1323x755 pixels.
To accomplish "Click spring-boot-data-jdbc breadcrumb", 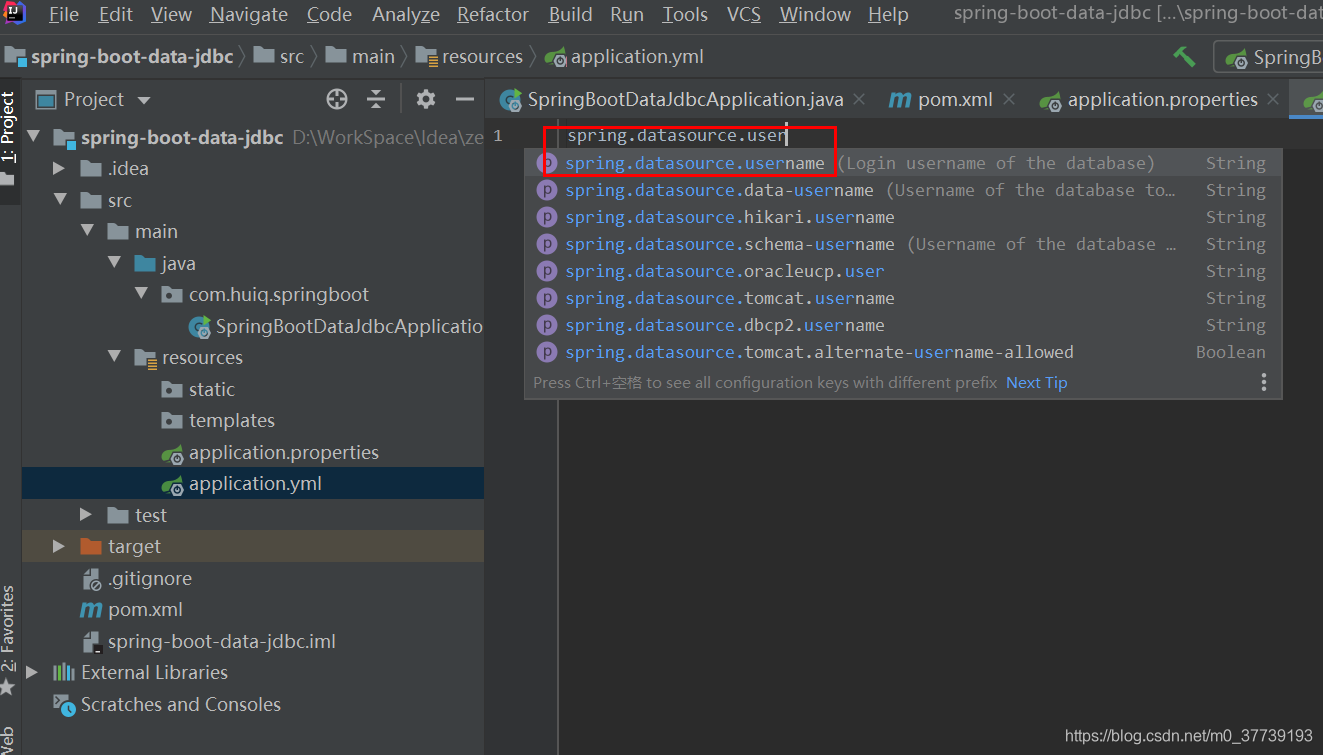I will 121,57.
